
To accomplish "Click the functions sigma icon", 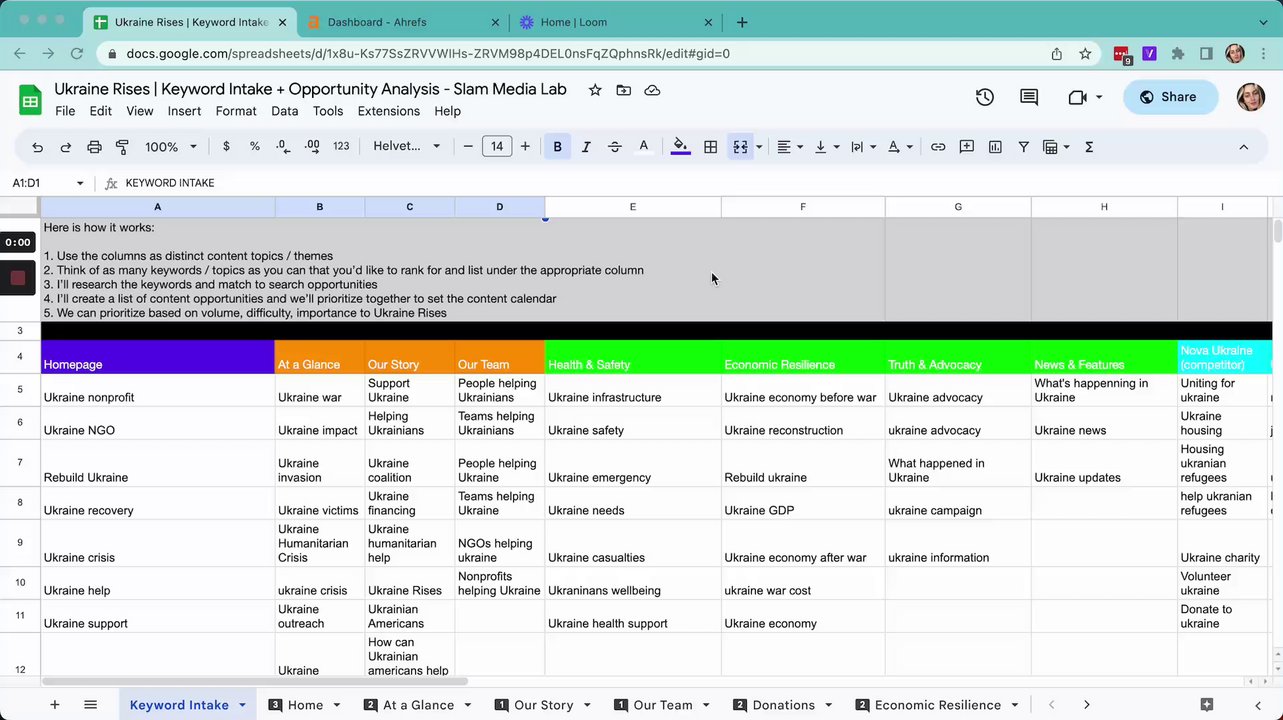I will click(x=1089, y=147).
